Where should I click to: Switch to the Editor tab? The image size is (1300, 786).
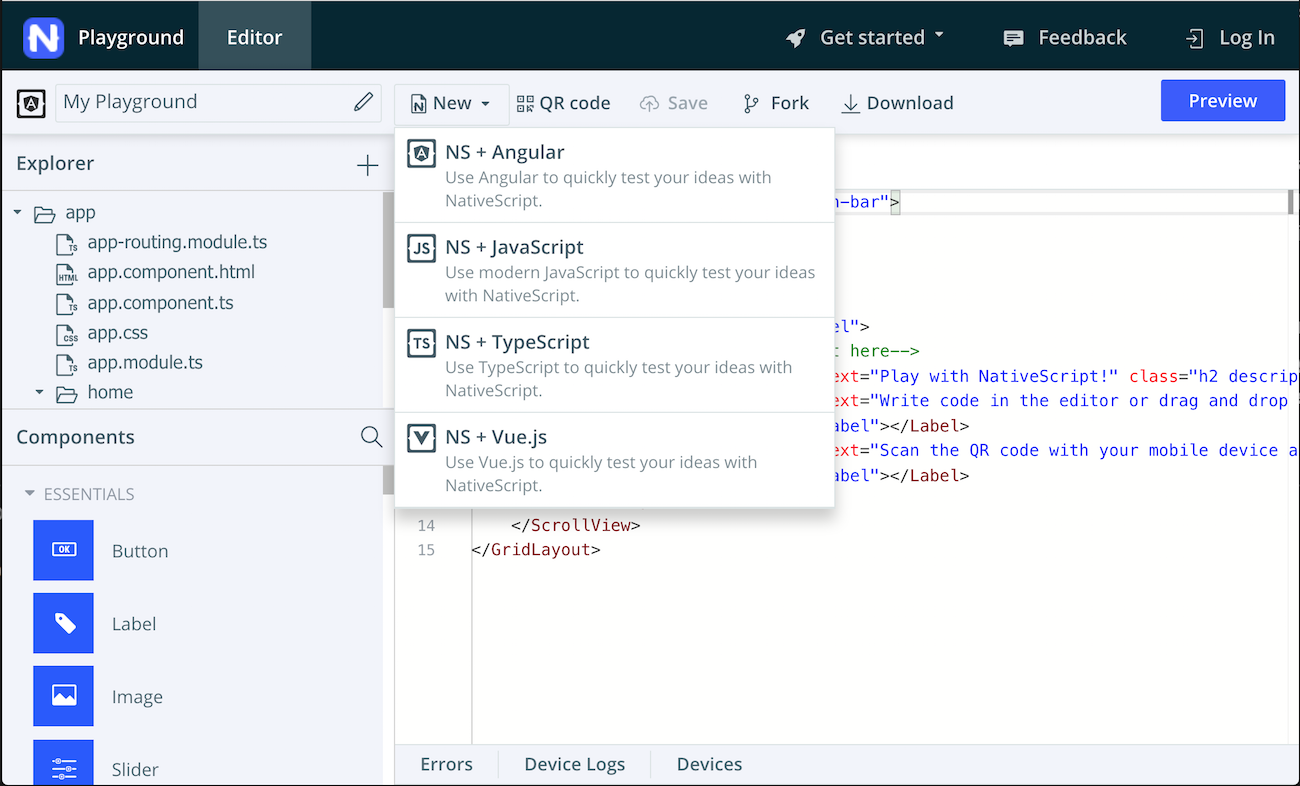click(255, 37)
